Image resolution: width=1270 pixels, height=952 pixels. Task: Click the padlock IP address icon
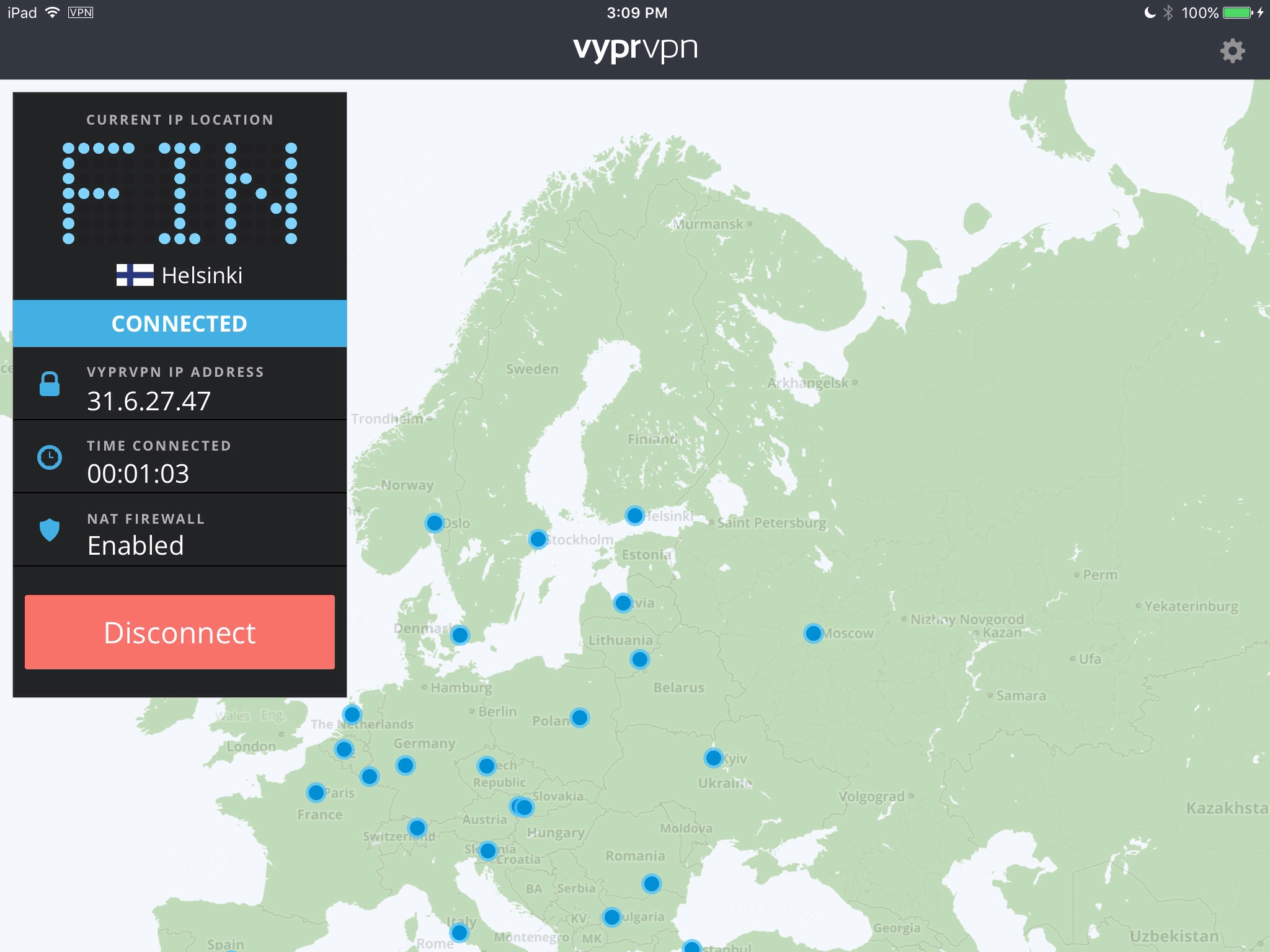click(x=50, y=384)
